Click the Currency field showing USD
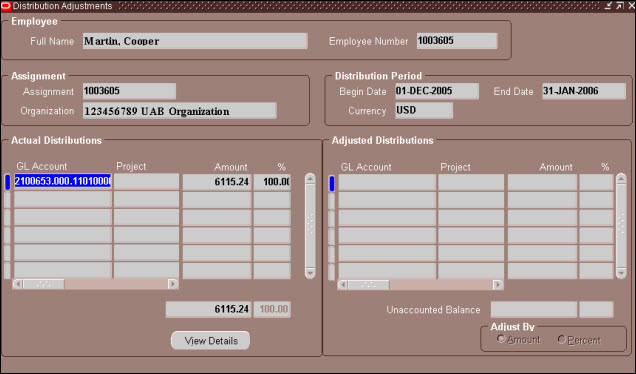The height and width of the screenshot is (374, 636). point(424,110)
